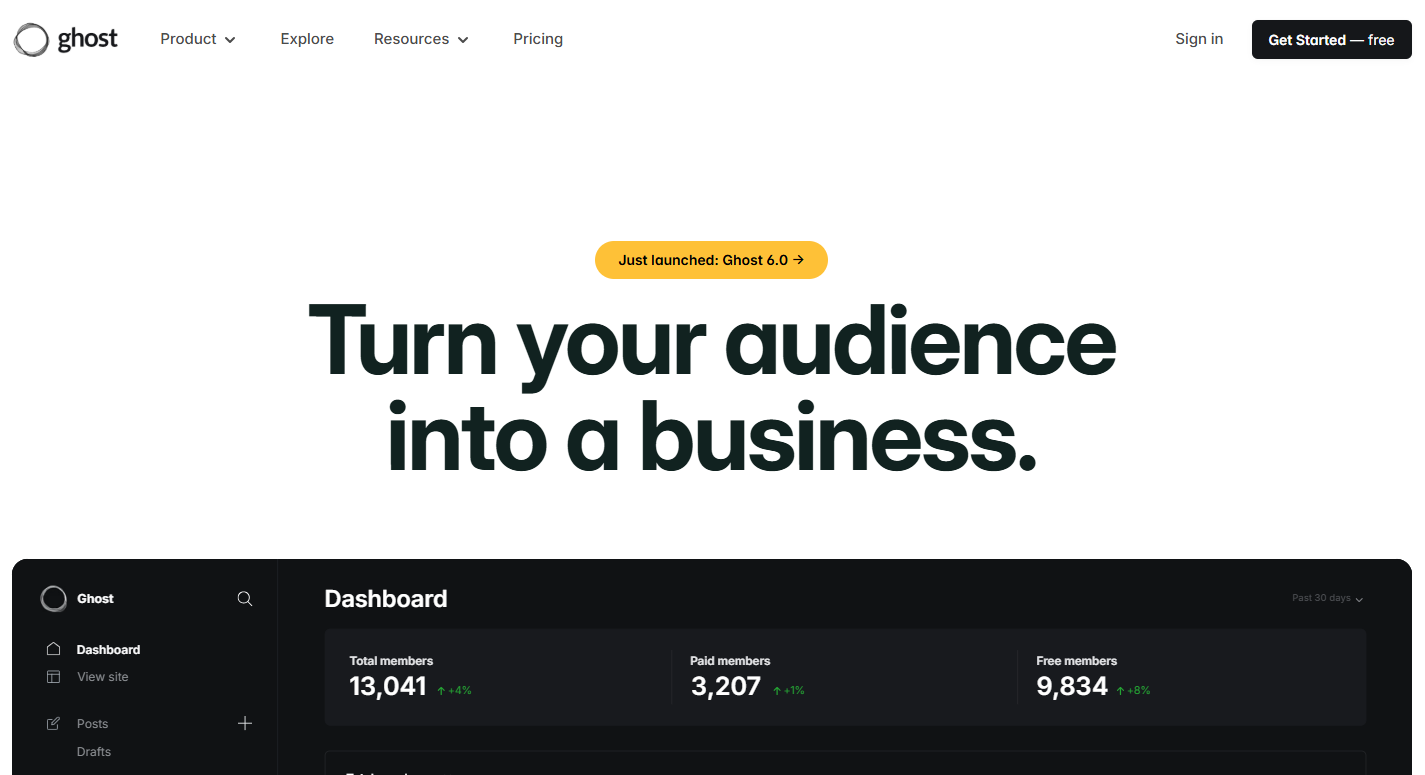Click the Paid members value 3,207
Viewport: 1425px width, 775px height.
tap(726, 687)
